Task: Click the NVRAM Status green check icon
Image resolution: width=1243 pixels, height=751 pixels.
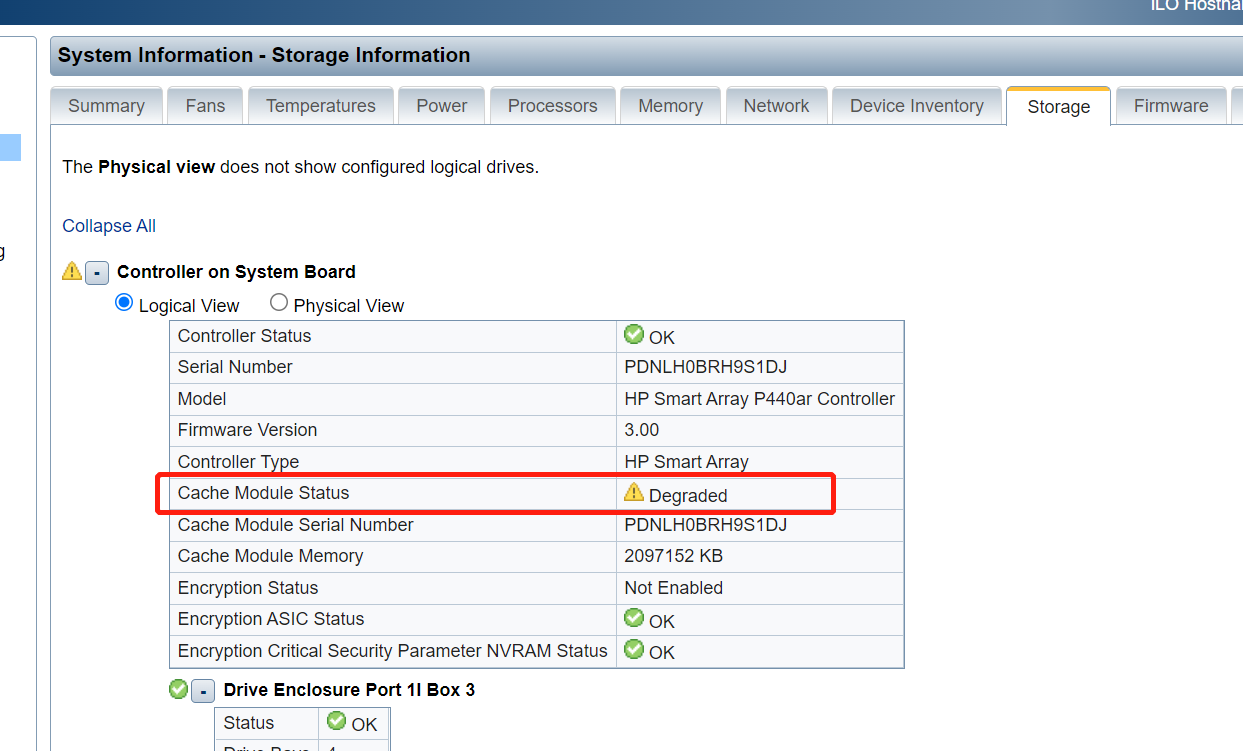Action: tap(633, 649)
